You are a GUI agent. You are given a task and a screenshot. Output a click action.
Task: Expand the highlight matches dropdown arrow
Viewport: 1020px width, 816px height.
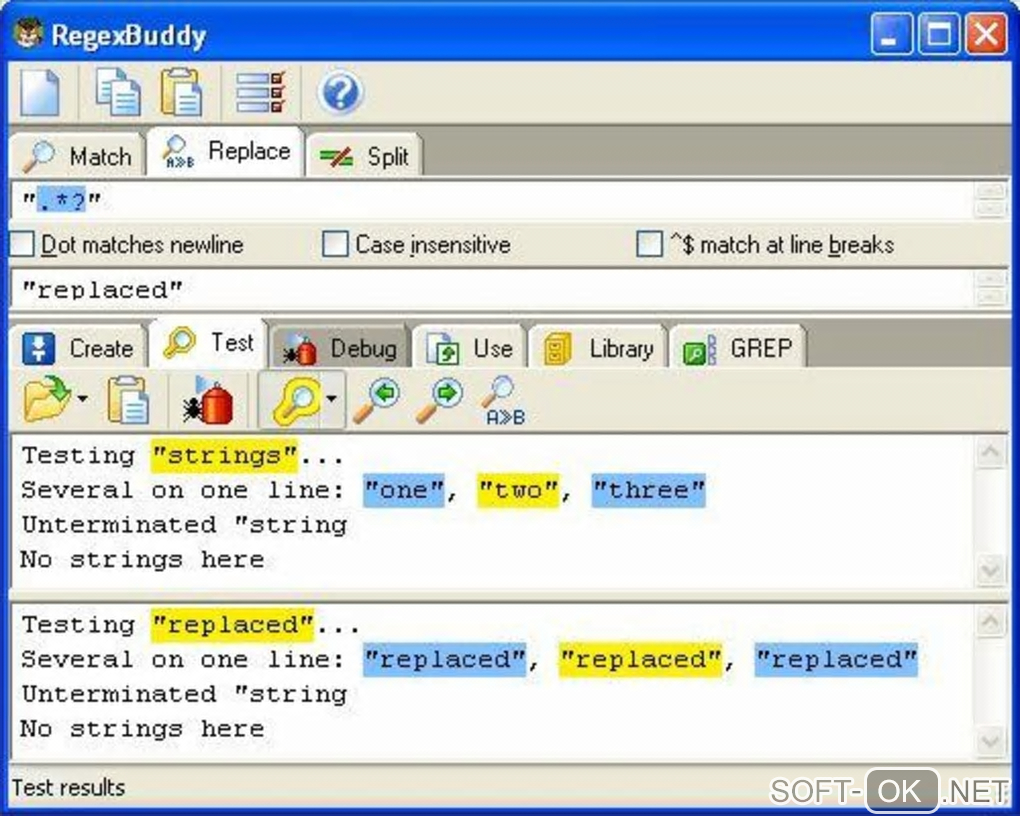pyautogui.click(x=332, y=399)
